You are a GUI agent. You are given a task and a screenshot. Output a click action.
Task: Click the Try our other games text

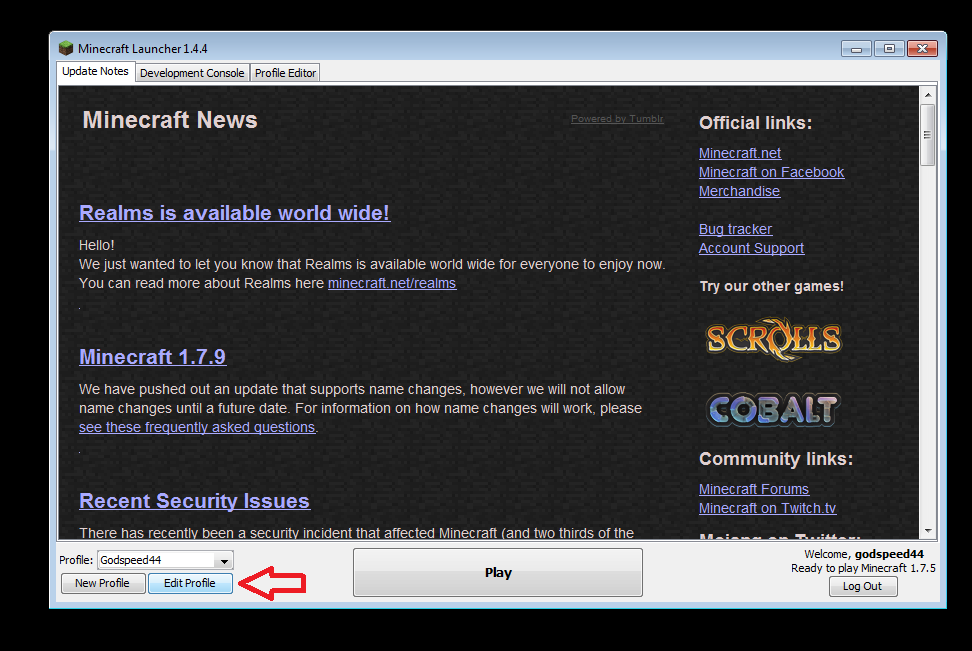coord(772,286)
